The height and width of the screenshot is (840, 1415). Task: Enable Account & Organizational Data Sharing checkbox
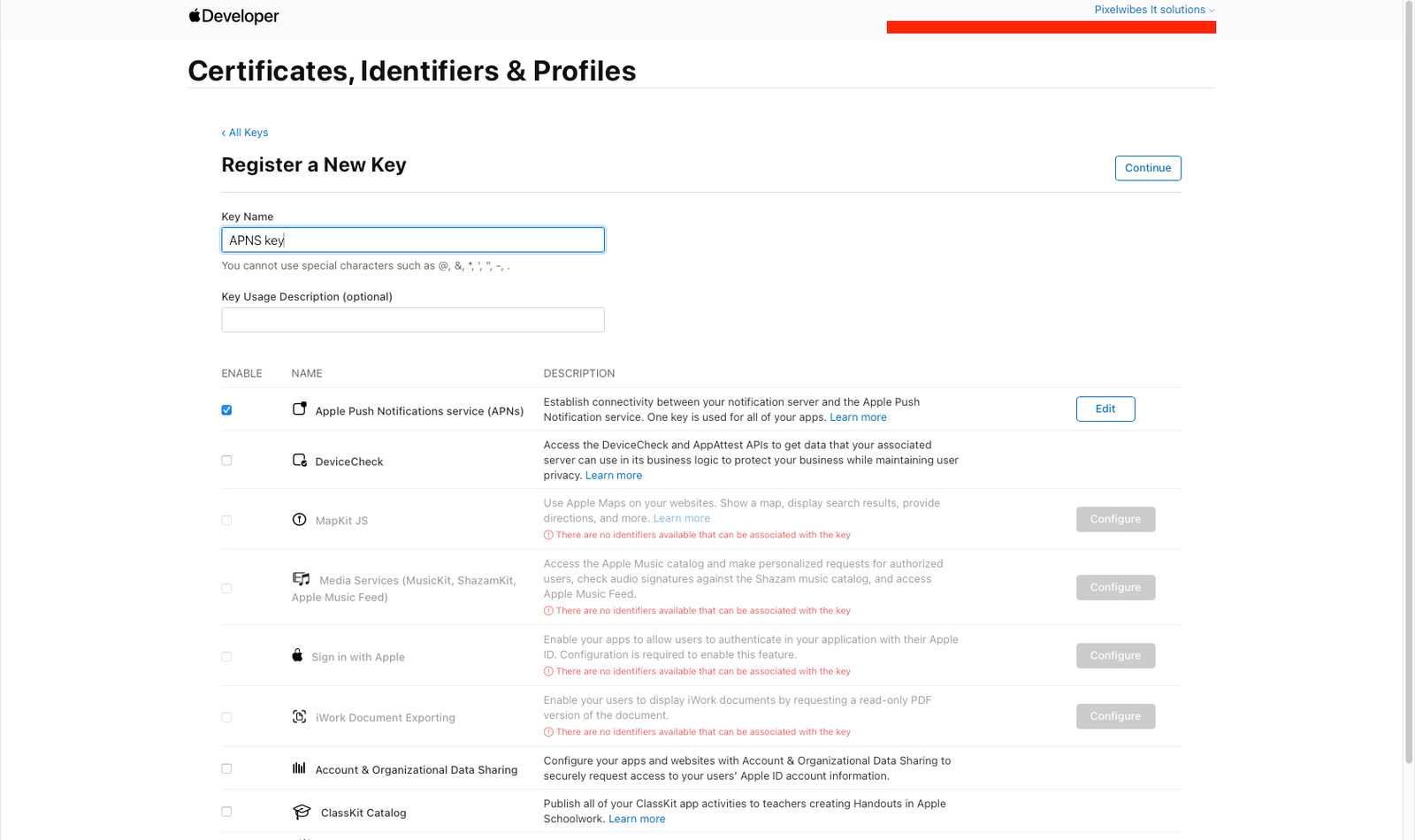(x=226, y=769)
